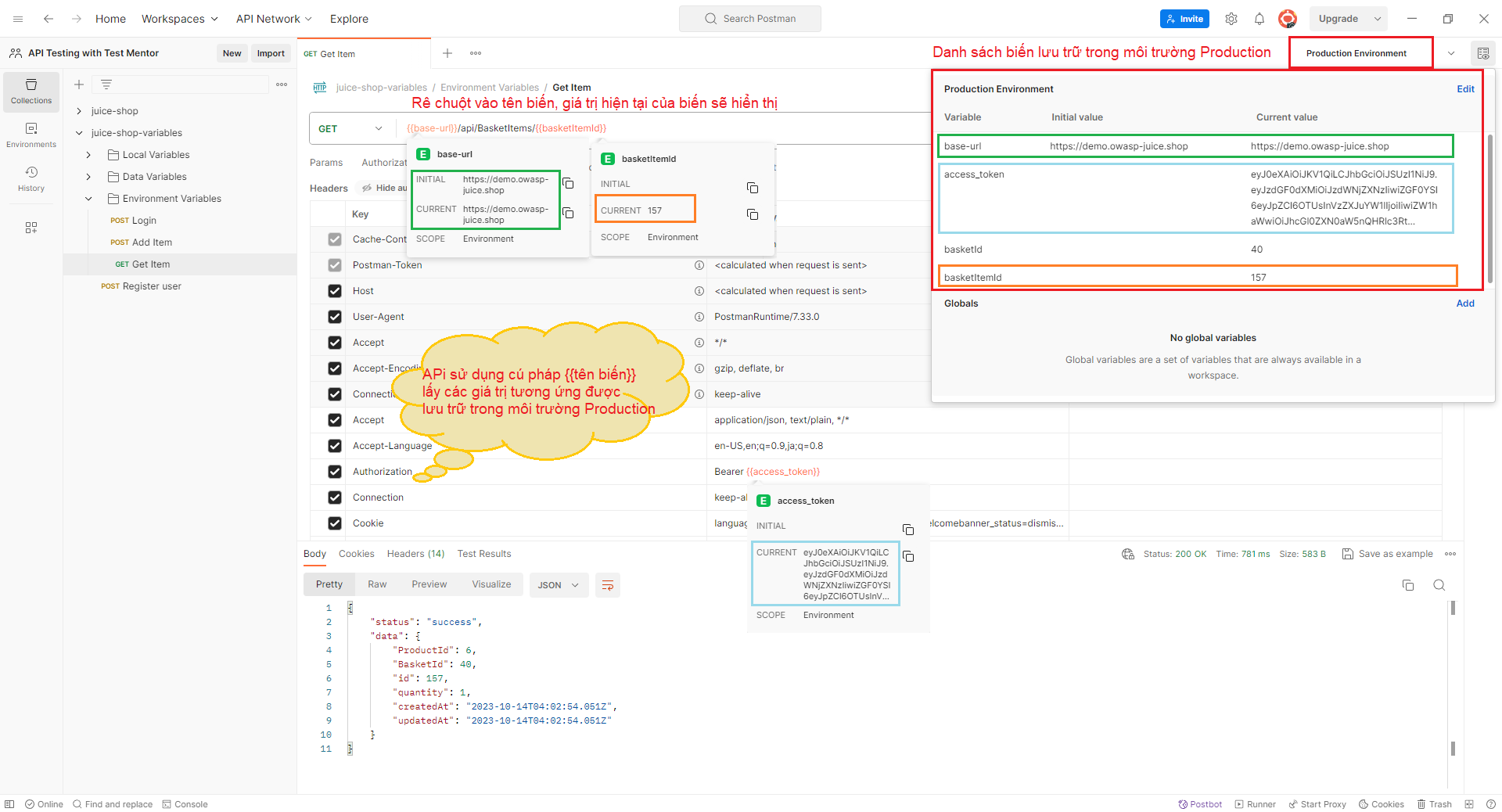Expand the Local Variables folder
Viewport: 1502px width, 812px height.
(88, 155)
